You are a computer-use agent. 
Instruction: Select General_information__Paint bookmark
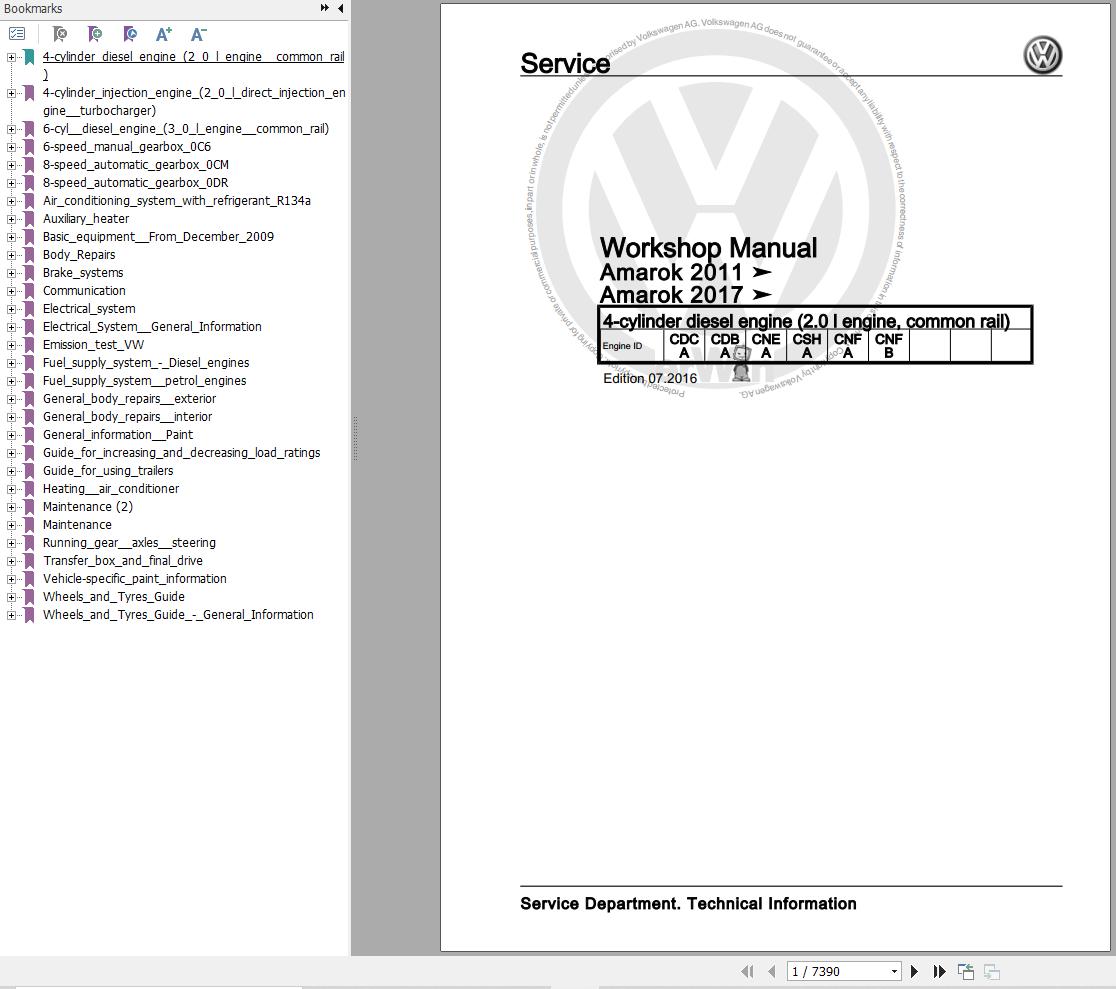(117, 435)
